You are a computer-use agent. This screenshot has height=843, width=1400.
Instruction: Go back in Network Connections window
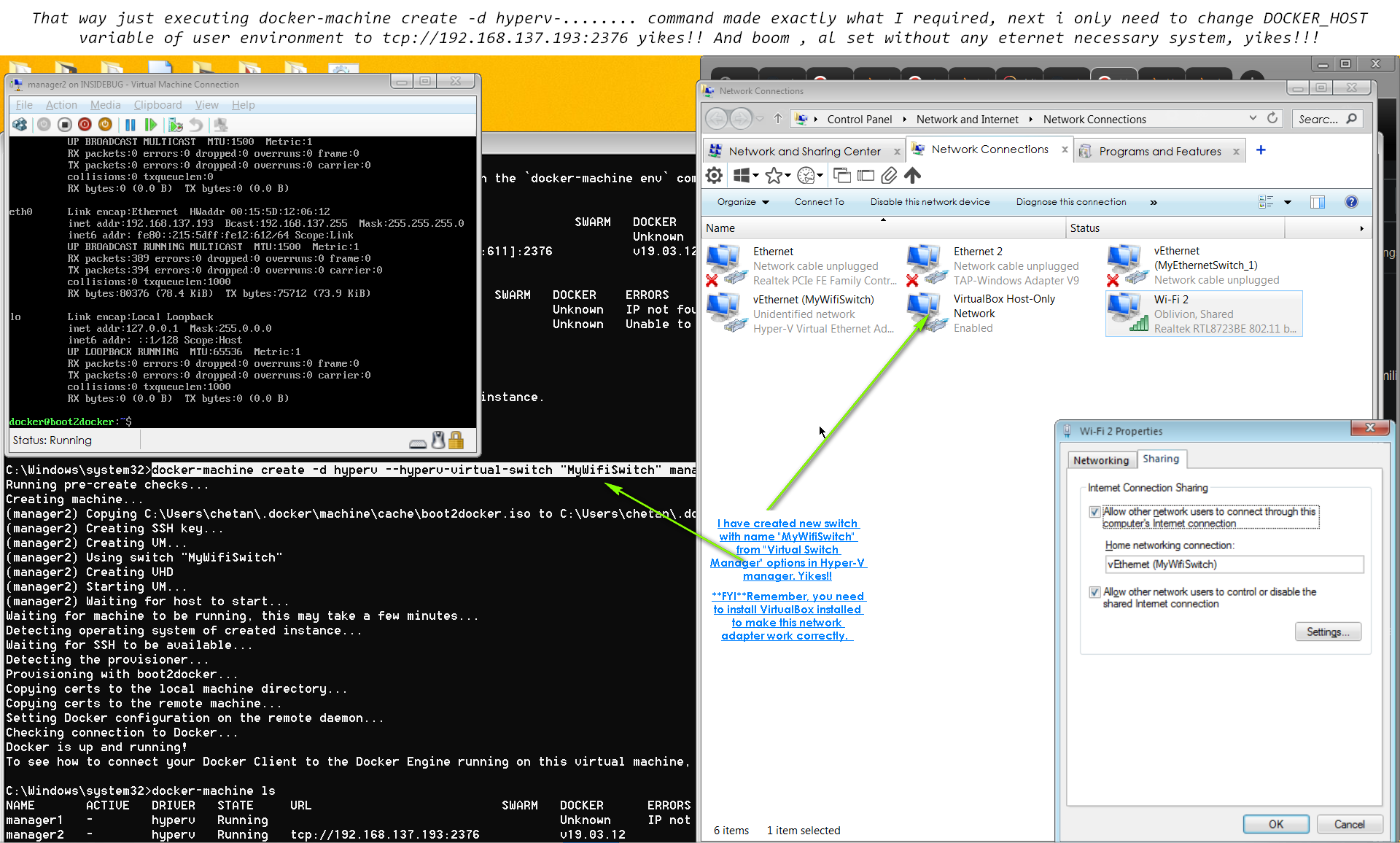tap(717, 118)
